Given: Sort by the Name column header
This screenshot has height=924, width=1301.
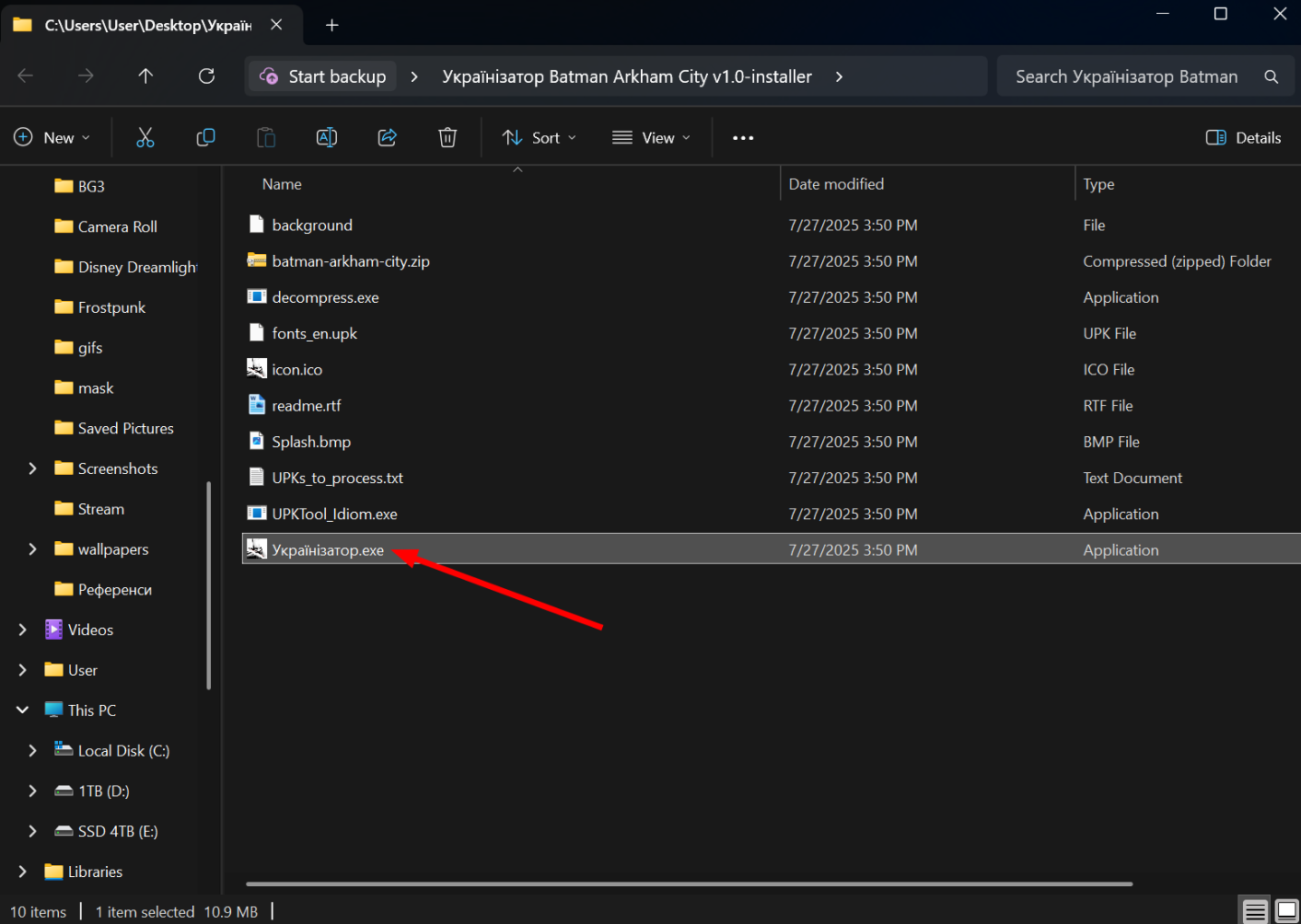Looking at the screenshot, I should coord(282,184).
